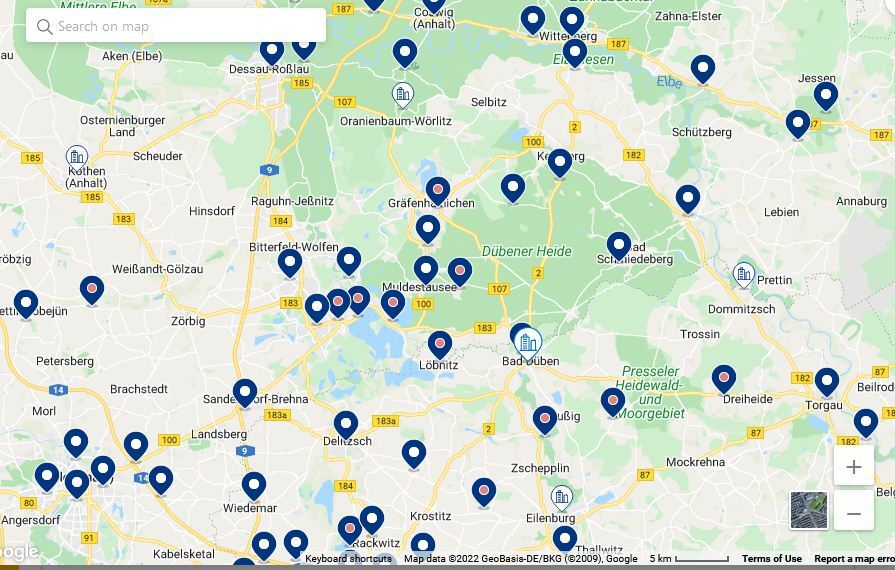
Task: Select the map pin at Delitzsch
Action: click(346, 426)
